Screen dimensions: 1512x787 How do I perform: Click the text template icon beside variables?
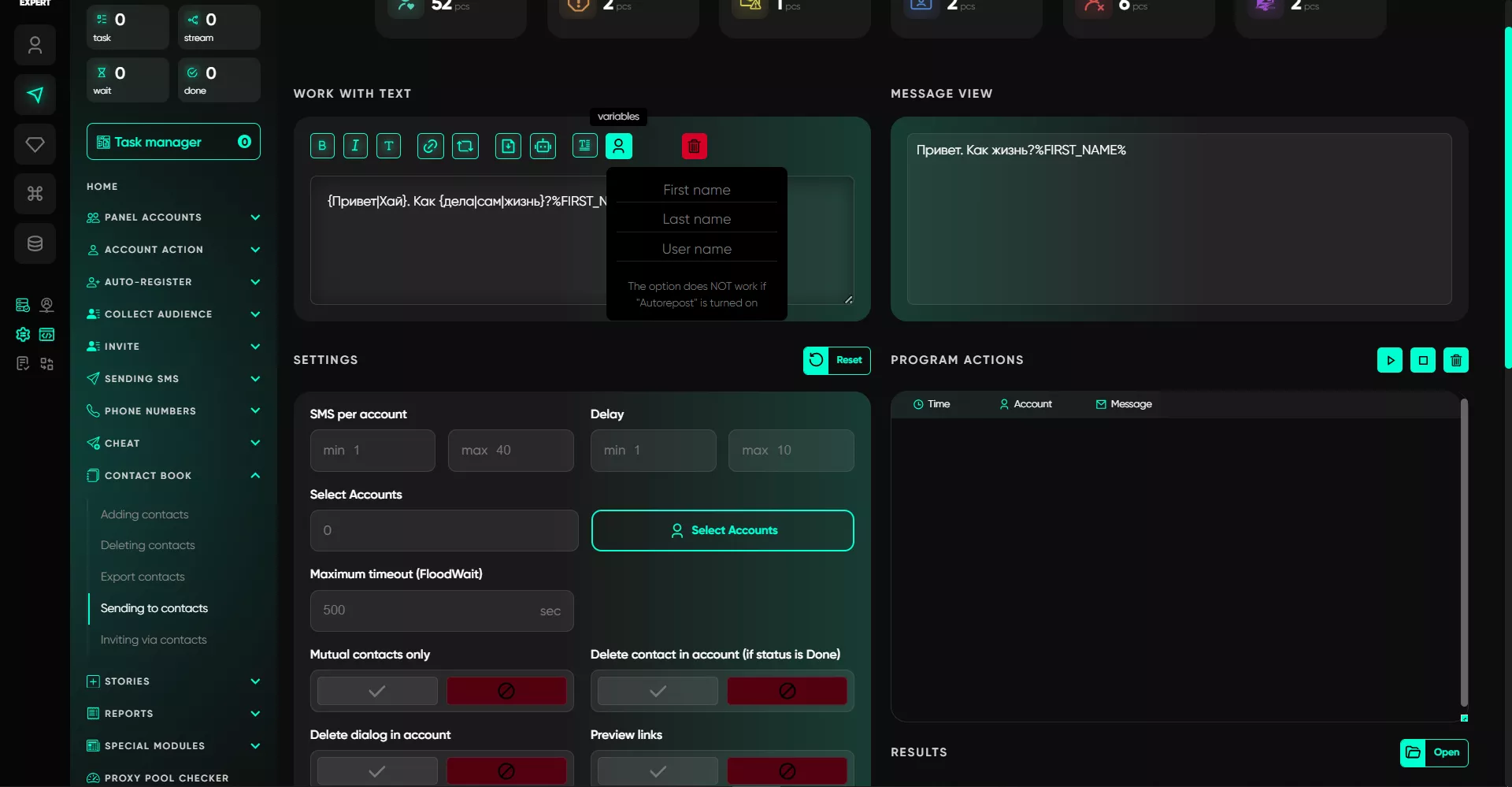pyautogui.click(x=584, y=146)
